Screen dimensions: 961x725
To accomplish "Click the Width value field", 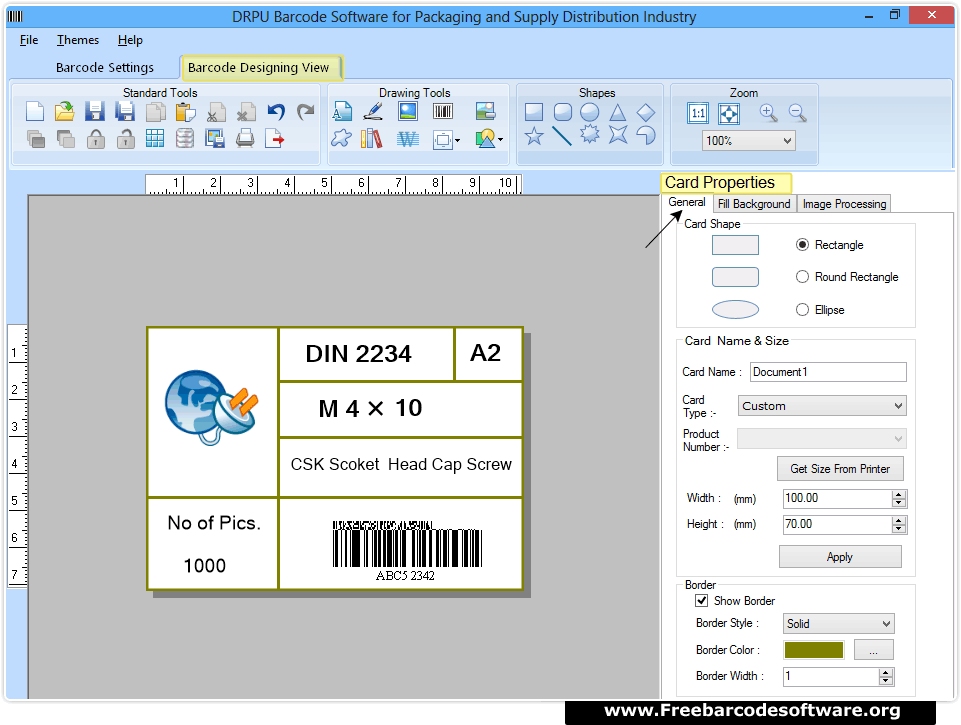I will point(837,498).
